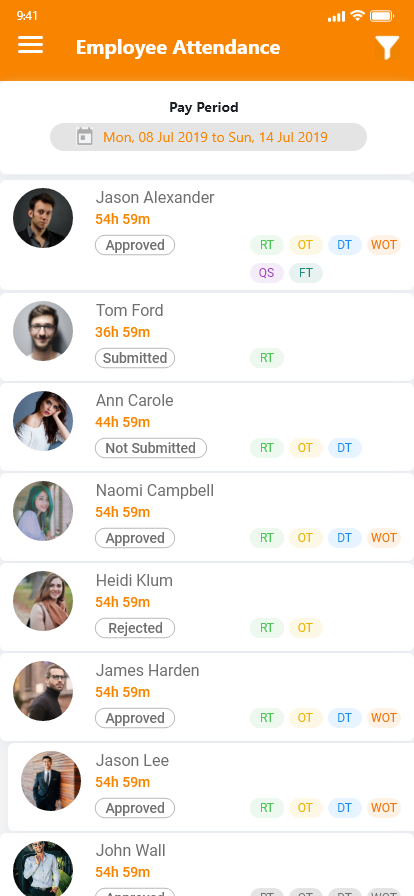Open Heidi Klum's employee name
This screenshot has width=414, height=896.
point(134,581)
